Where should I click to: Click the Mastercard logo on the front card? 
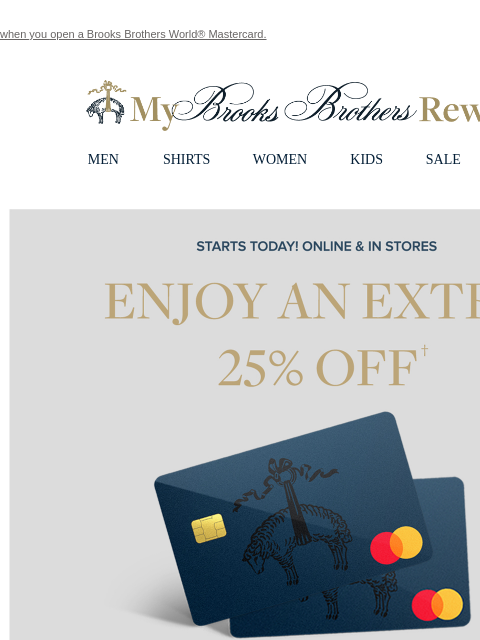tap(396, 545)
